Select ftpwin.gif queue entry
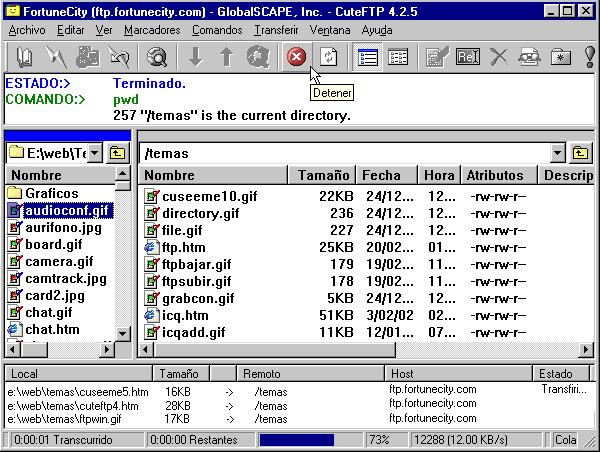 [x=64, y=419]
